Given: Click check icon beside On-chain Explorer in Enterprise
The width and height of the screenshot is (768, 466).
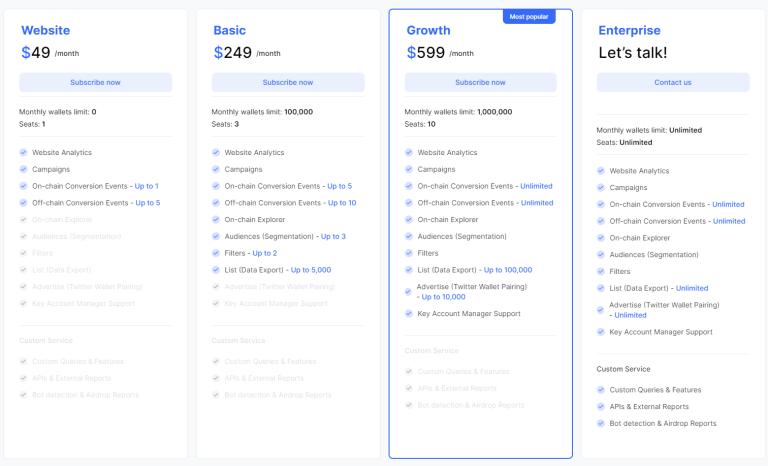Looking at the screenshot, I should pyautogui.click(x=601, y=238).
